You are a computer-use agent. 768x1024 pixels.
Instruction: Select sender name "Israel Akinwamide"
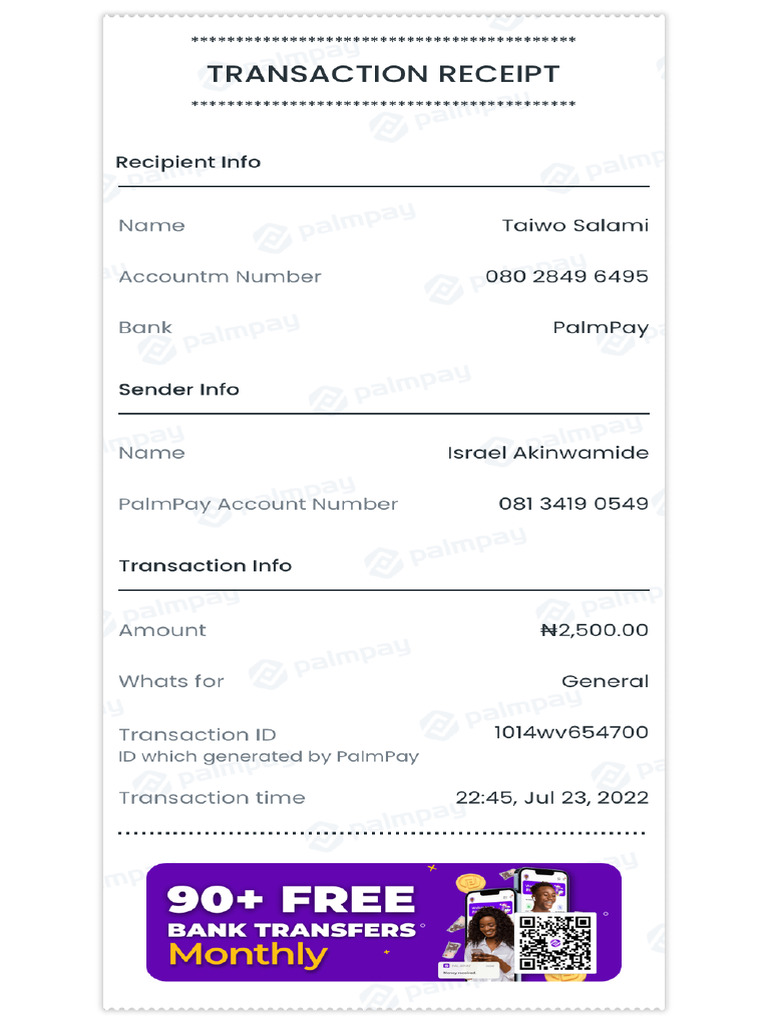tap(548, 453)
